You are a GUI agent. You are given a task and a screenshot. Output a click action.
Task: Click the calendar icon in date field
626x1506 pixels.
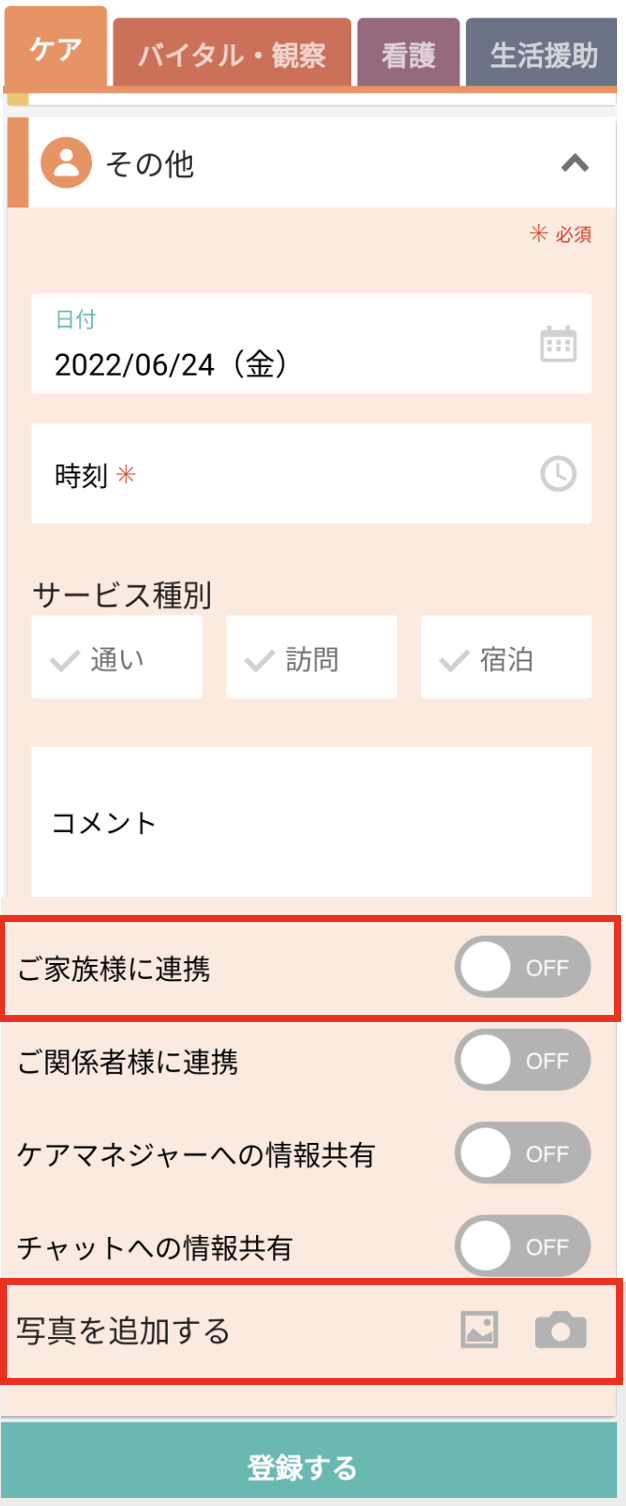(558, 344)
